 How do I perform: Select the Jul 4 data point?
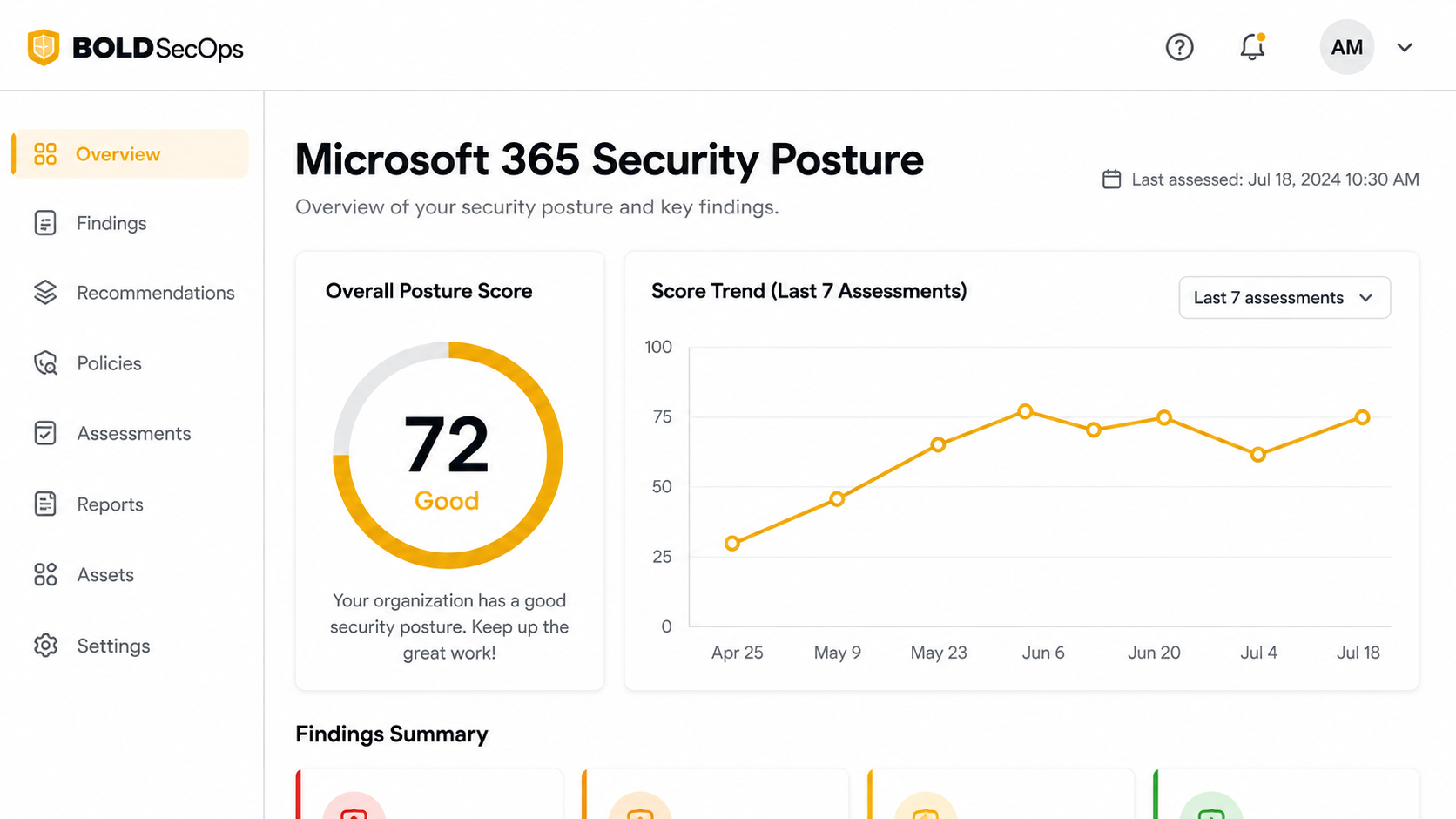[x=1258, y=455]
